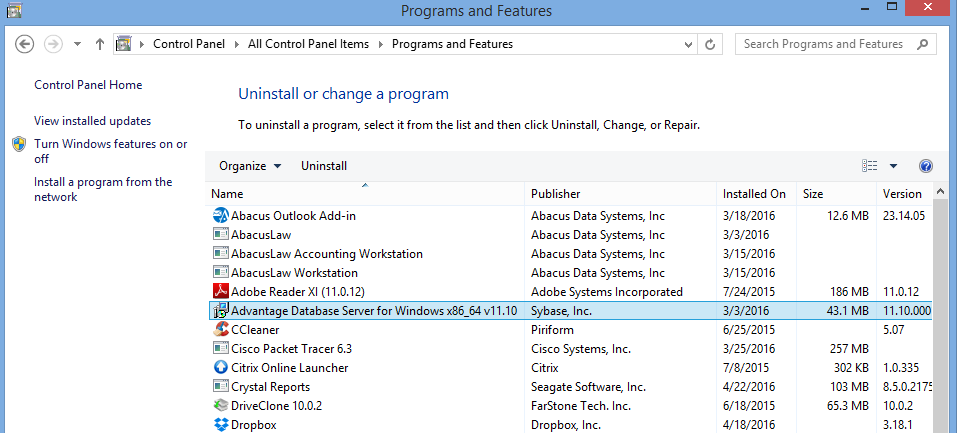Click the version 5.07 cell

894,330
